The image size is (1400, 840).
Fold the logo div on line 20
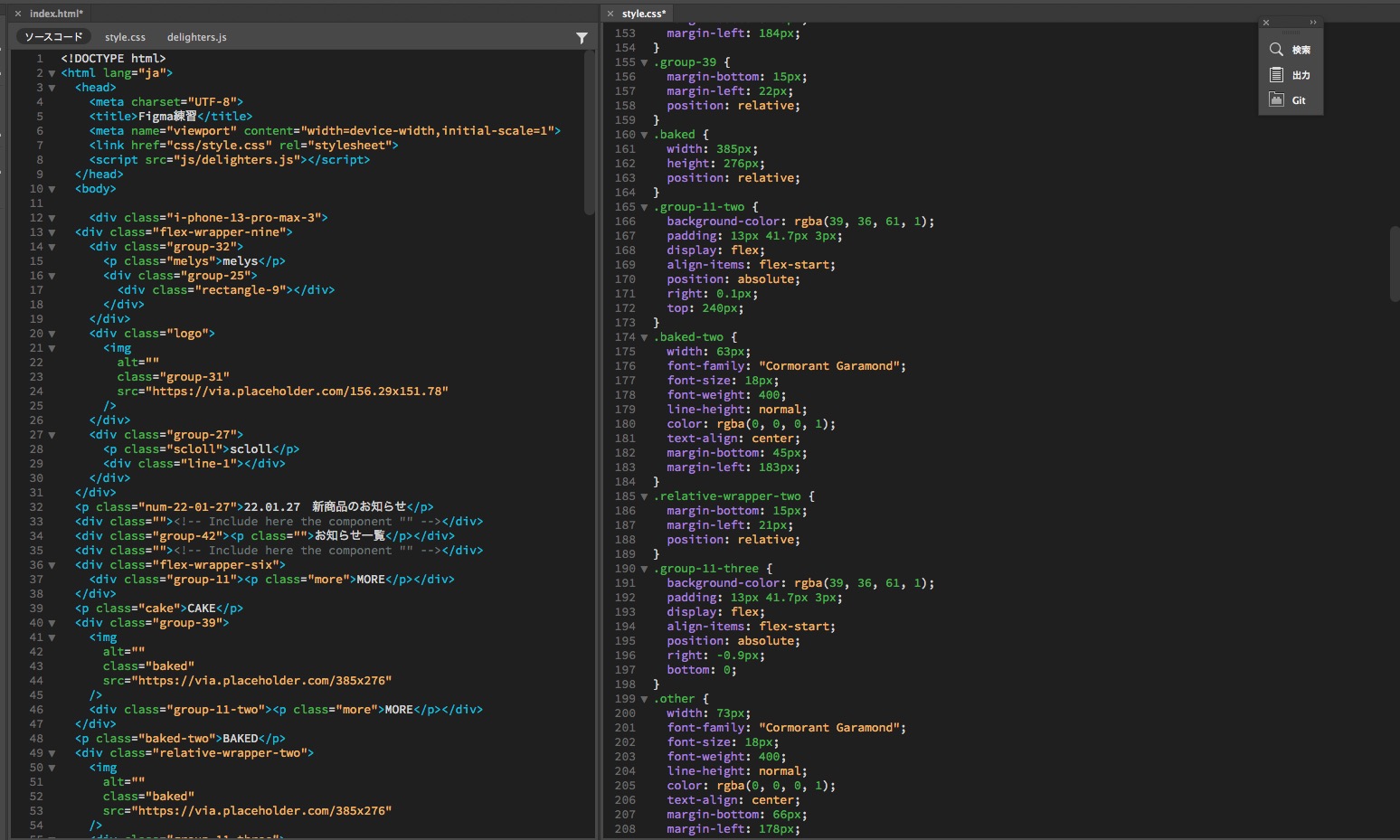tap(52, 334)
